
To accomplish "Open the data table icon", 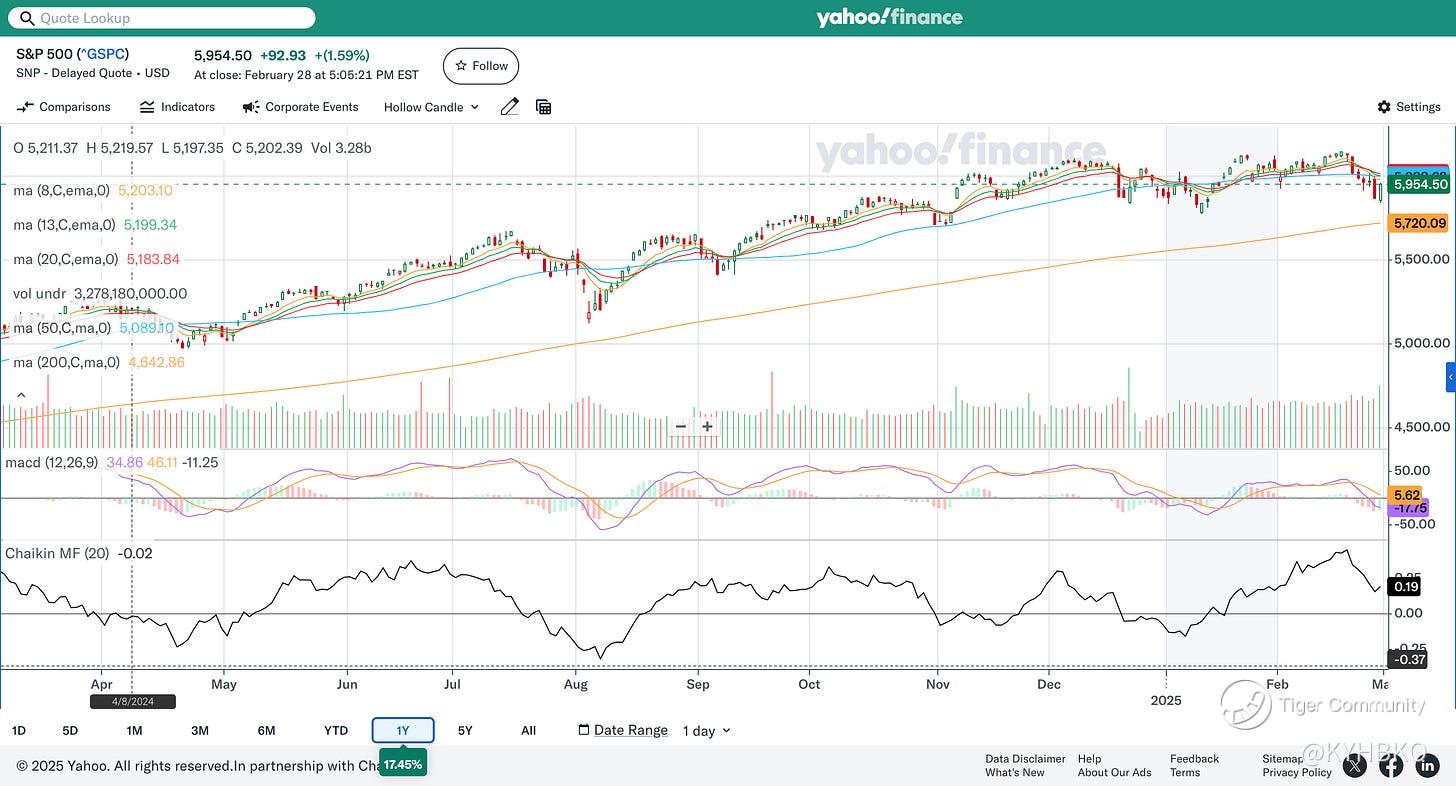I will (x=544, y=107).
